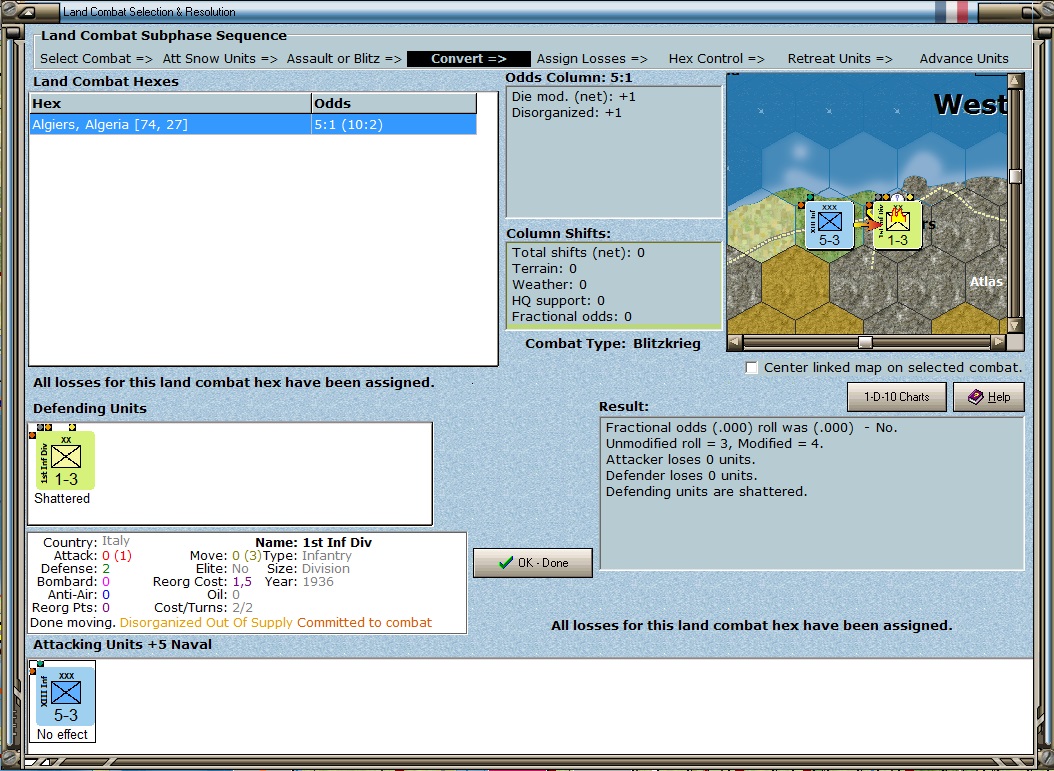The image size is (1054, 771).
Task: Click the Disorganized: +1 modifier line
Action: [x=567, y=113]
